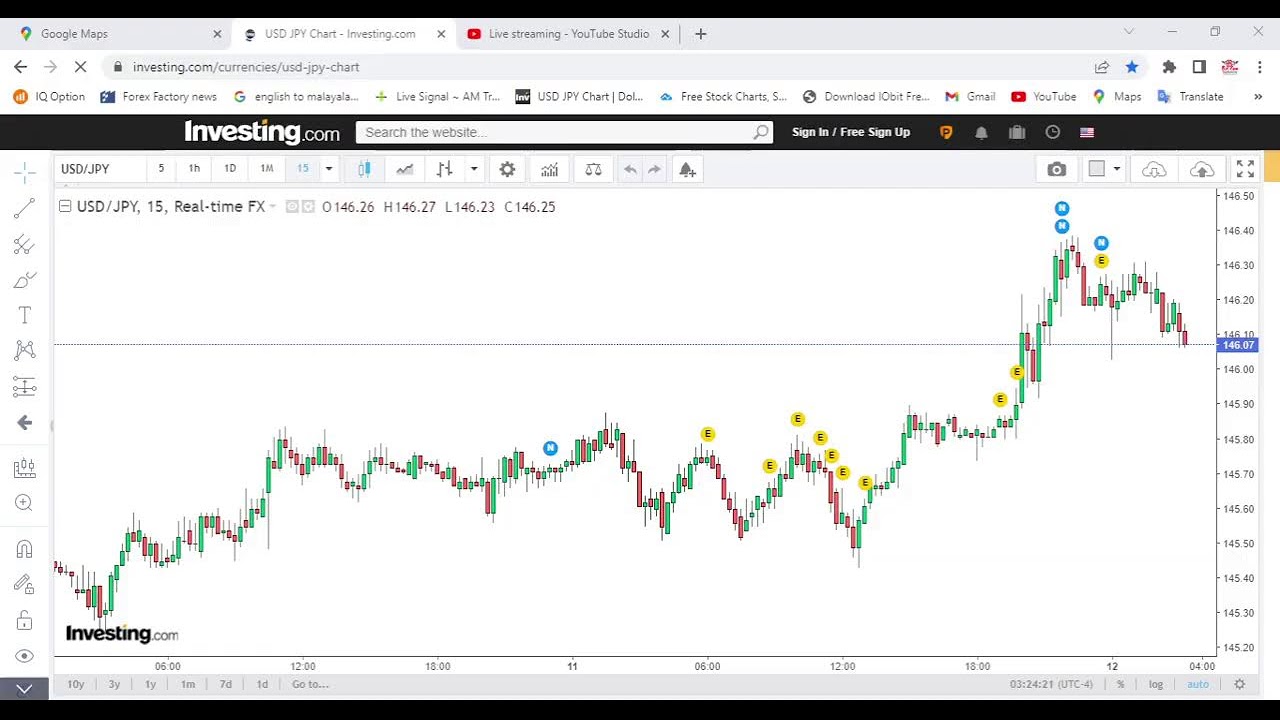Switch to the Google Maps tab
The width and height of the screenshot is (1280, 720).
click(x=120, y=34)
